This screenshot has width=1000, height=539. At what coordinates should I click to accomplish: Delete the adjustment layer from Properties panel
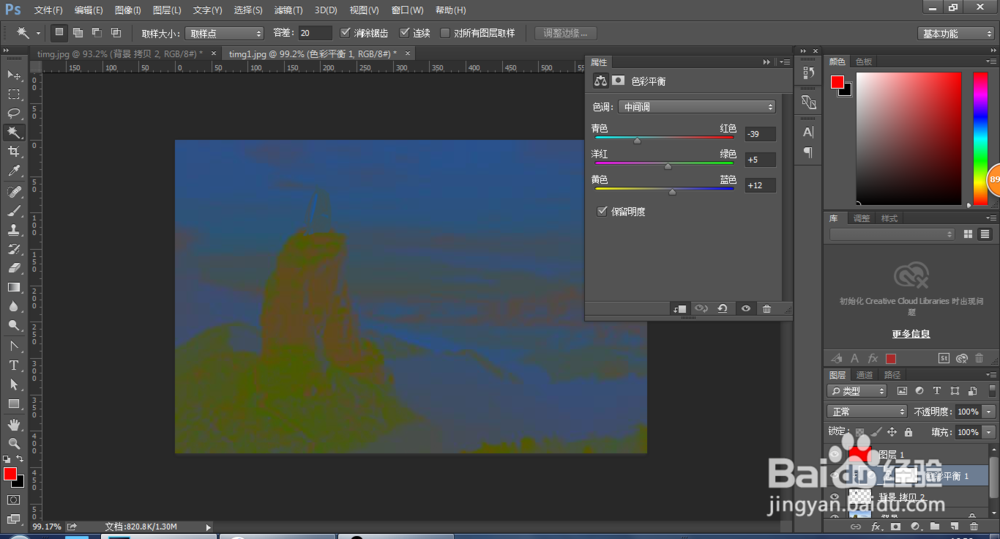pos(767,309)
